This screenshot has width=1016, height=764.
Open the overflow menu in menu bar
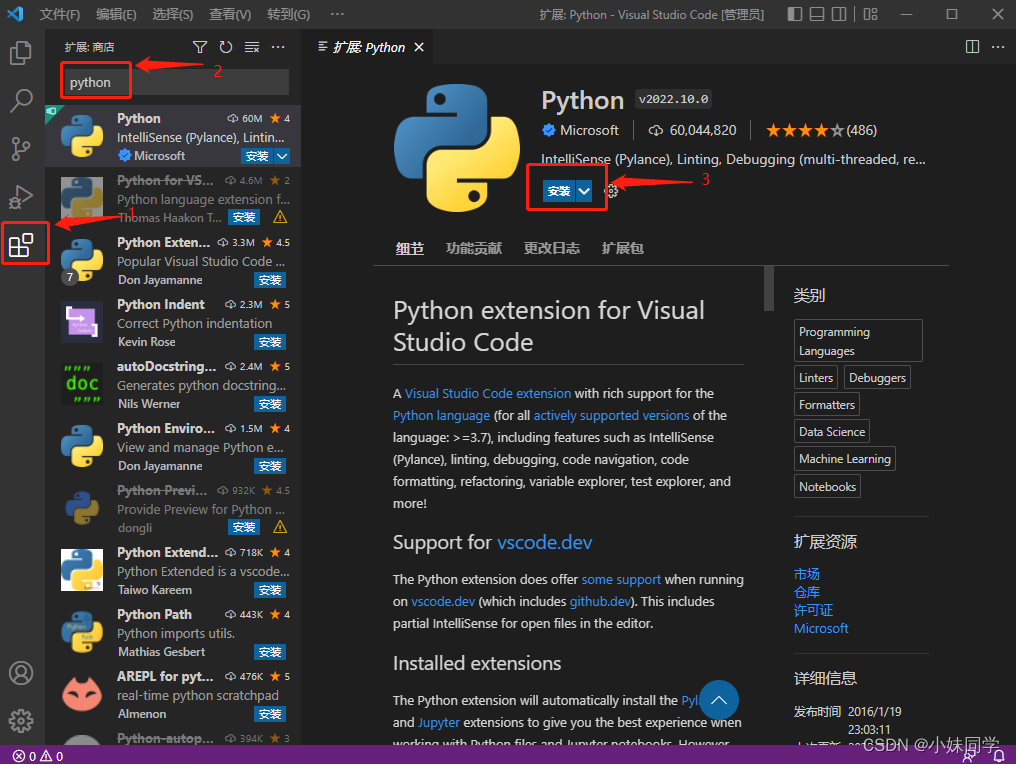coord(337,14)
